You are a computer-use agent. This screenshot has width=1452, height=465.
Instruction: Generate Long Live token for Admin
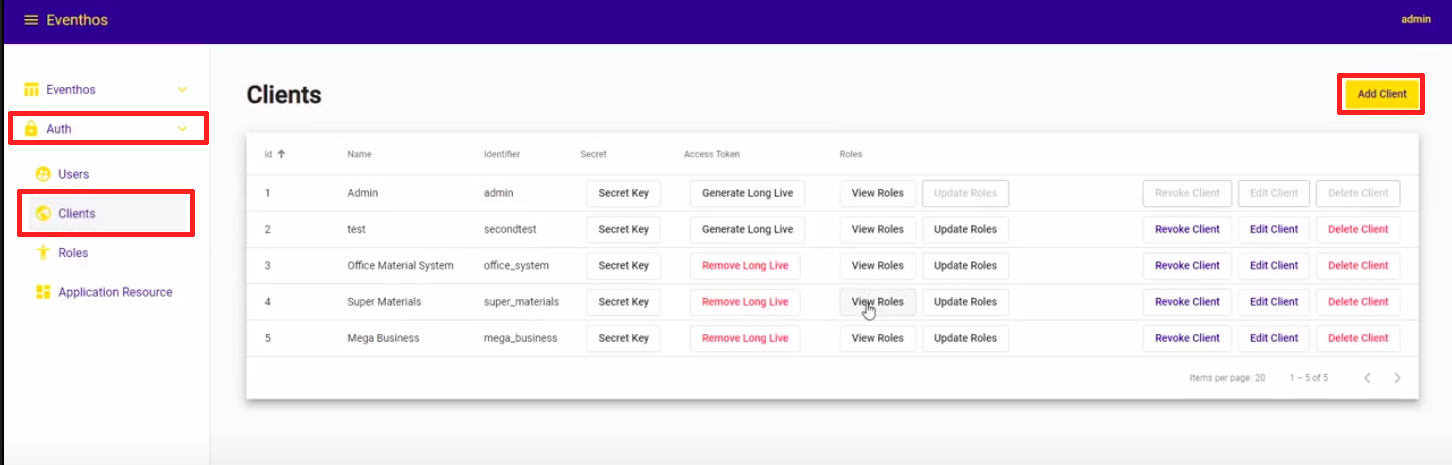coord(747,193)
